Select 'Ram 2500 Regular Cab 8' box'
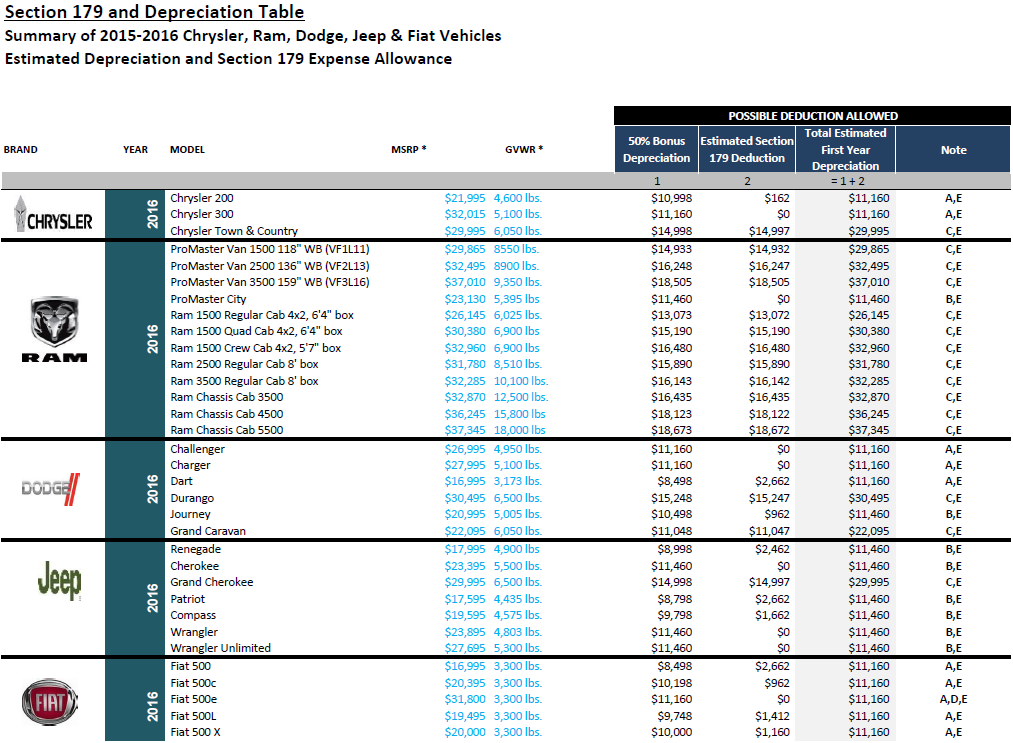1013x743 pixels. [x=244, y=364]
